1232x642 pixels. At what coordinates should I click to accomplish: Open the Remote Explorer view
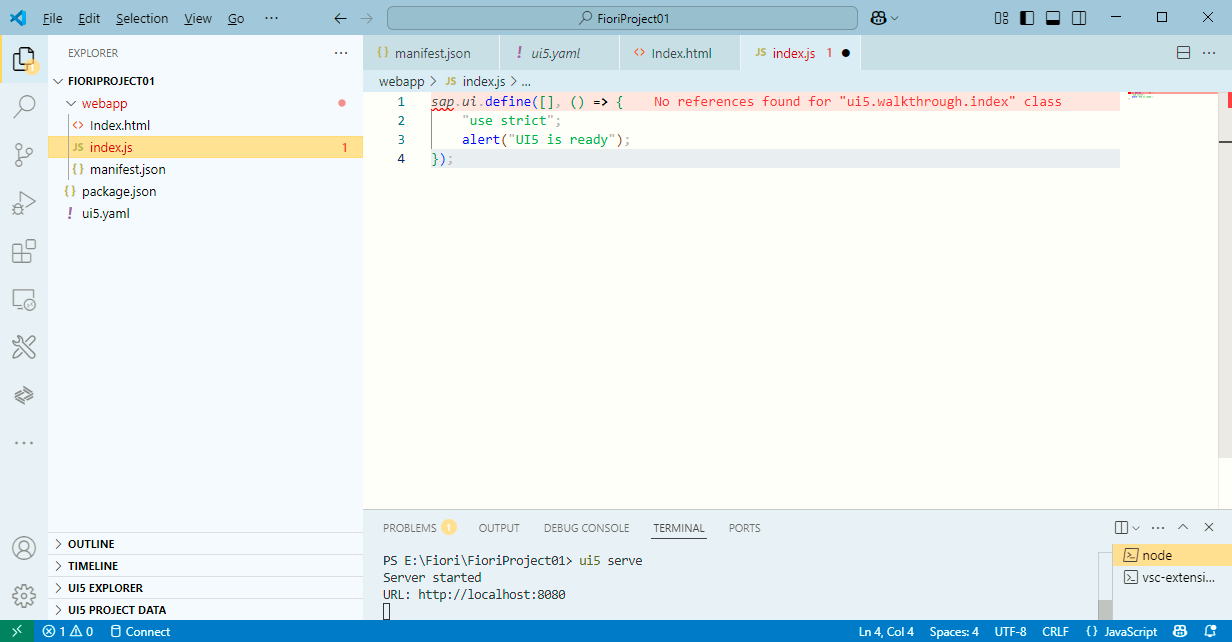[24, 299]
